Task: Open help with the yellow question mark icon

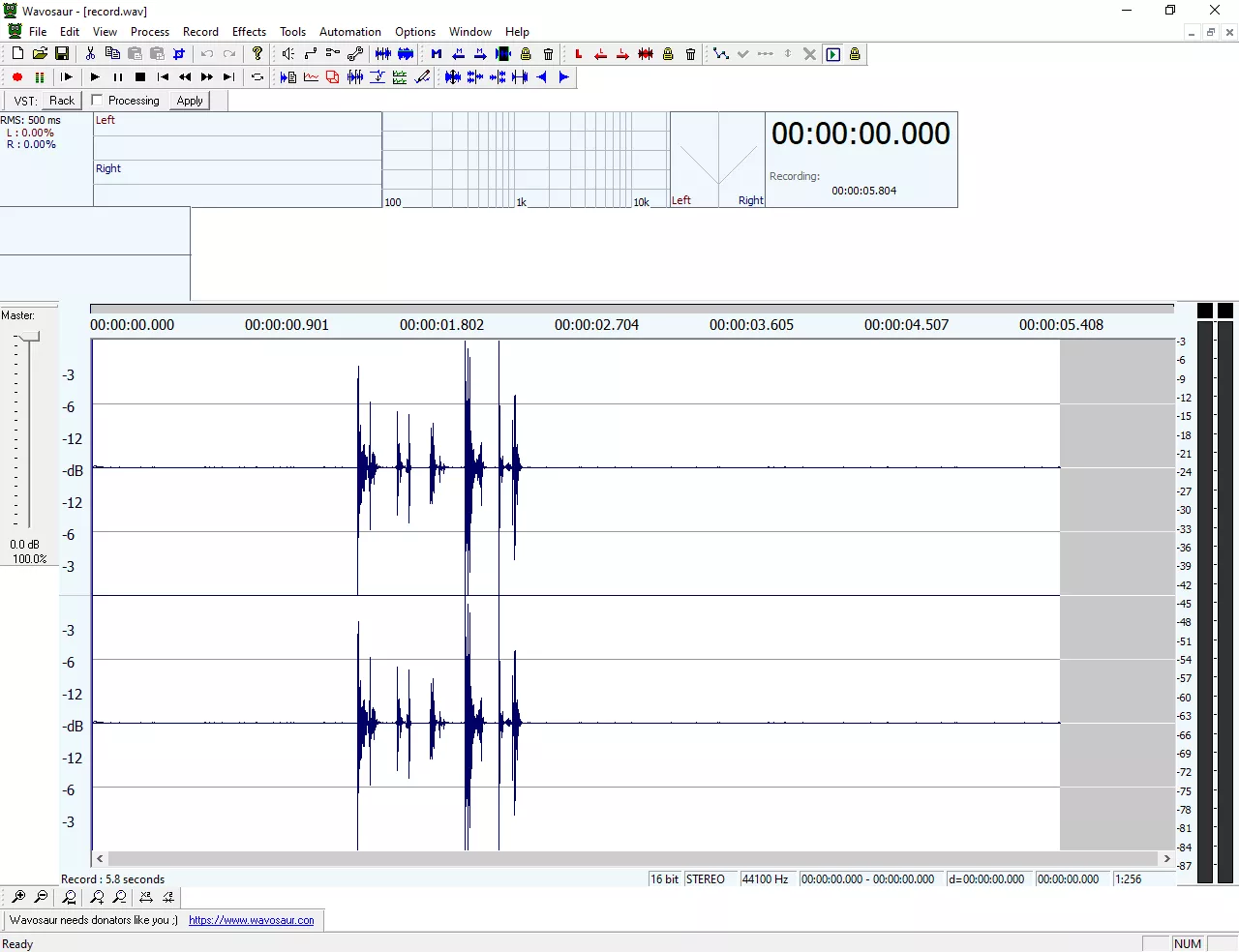Action: point(257,54)
